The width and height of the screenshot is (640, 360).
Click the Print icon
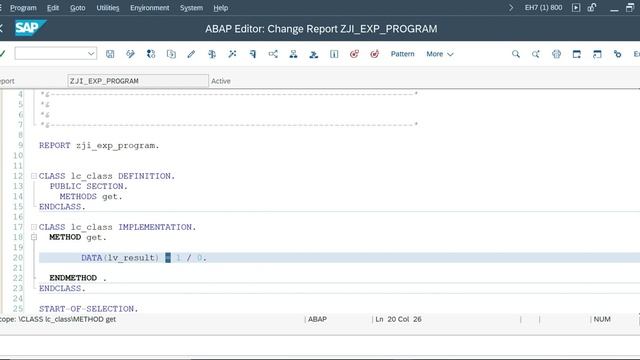(556, 54)
